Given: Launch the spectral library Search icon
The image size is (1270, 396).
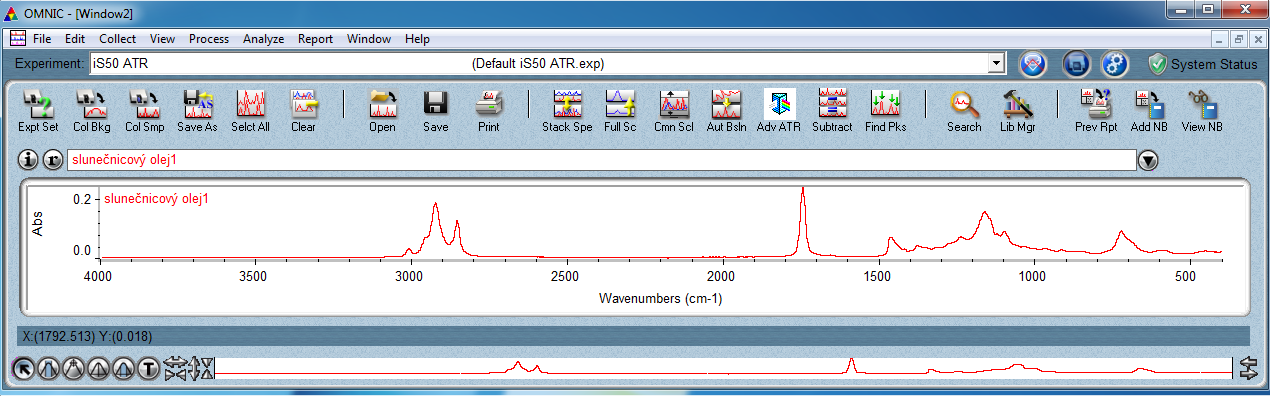Looking at the screenshot, I should pyautogui.click(x=964, y=110).
